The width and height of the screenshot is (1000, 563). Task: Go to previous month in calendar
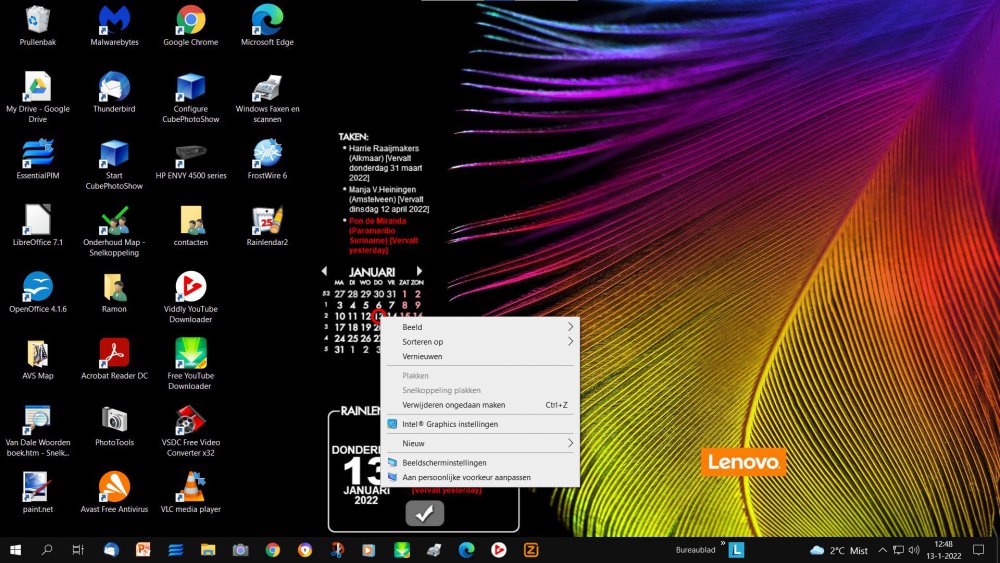pos(324,271)
